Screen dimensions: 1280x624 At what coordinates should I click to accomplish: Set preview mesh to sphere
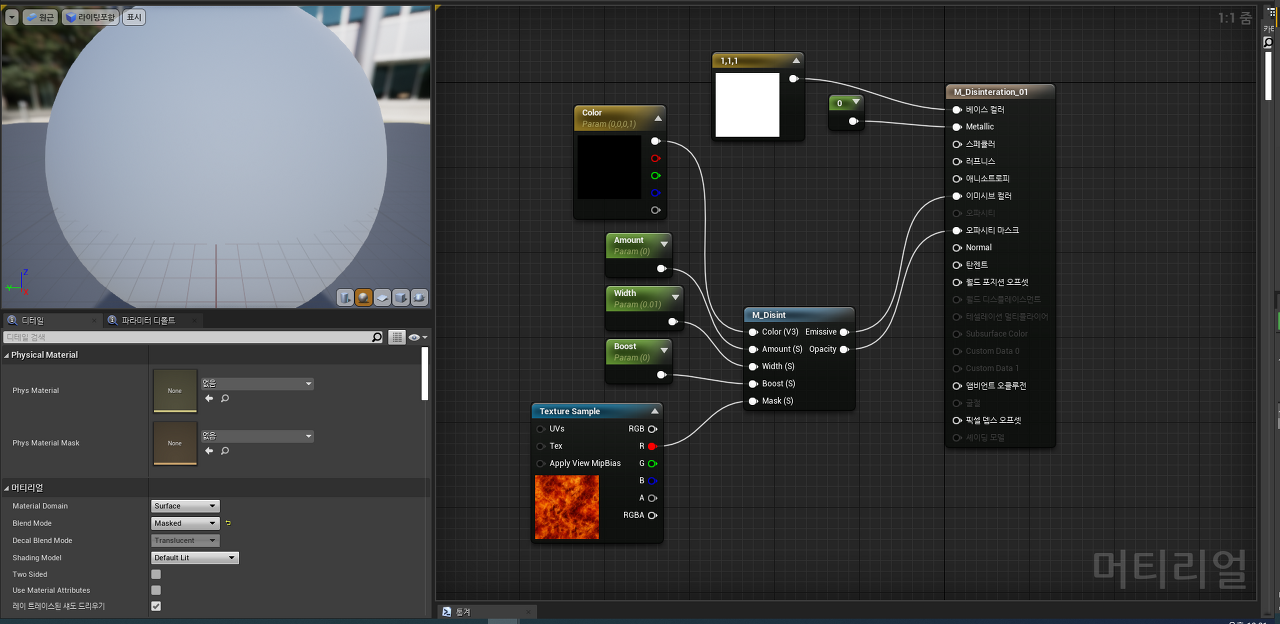364,297
